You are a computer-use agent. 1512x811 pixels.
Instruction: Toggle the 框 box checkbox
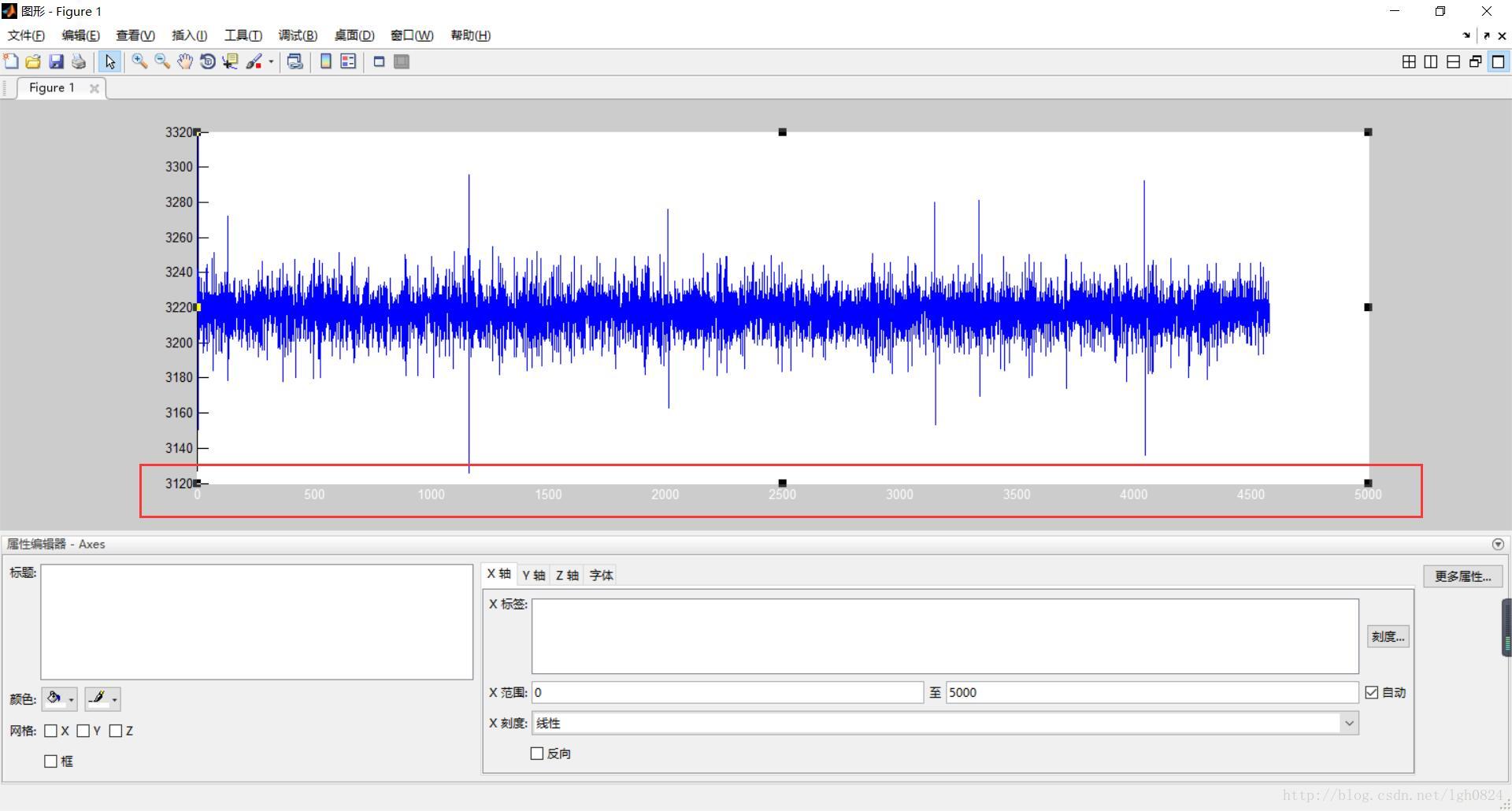pyautogui.click(x=51, y=761)
